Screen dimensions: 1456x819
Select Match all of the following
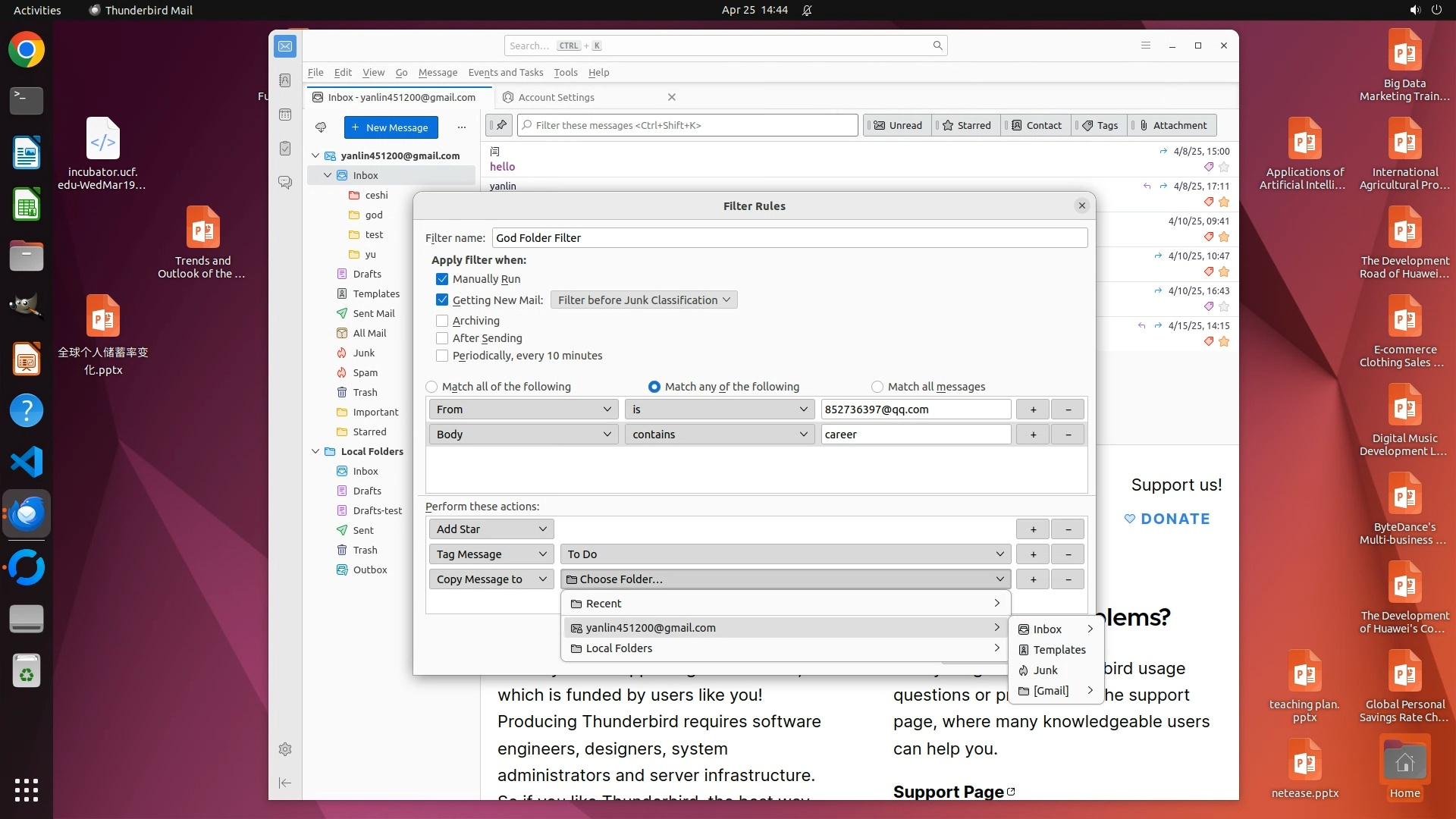[x=431, y=387]
